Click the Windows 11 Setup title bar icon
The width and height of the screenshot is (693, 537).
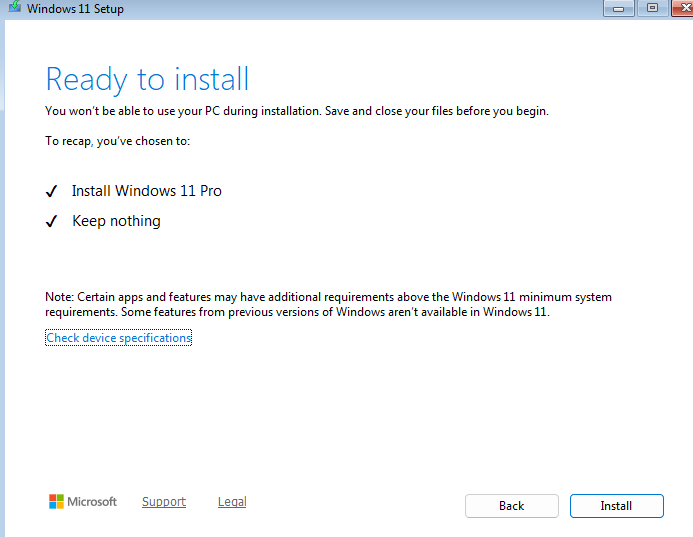coord(15,7)
